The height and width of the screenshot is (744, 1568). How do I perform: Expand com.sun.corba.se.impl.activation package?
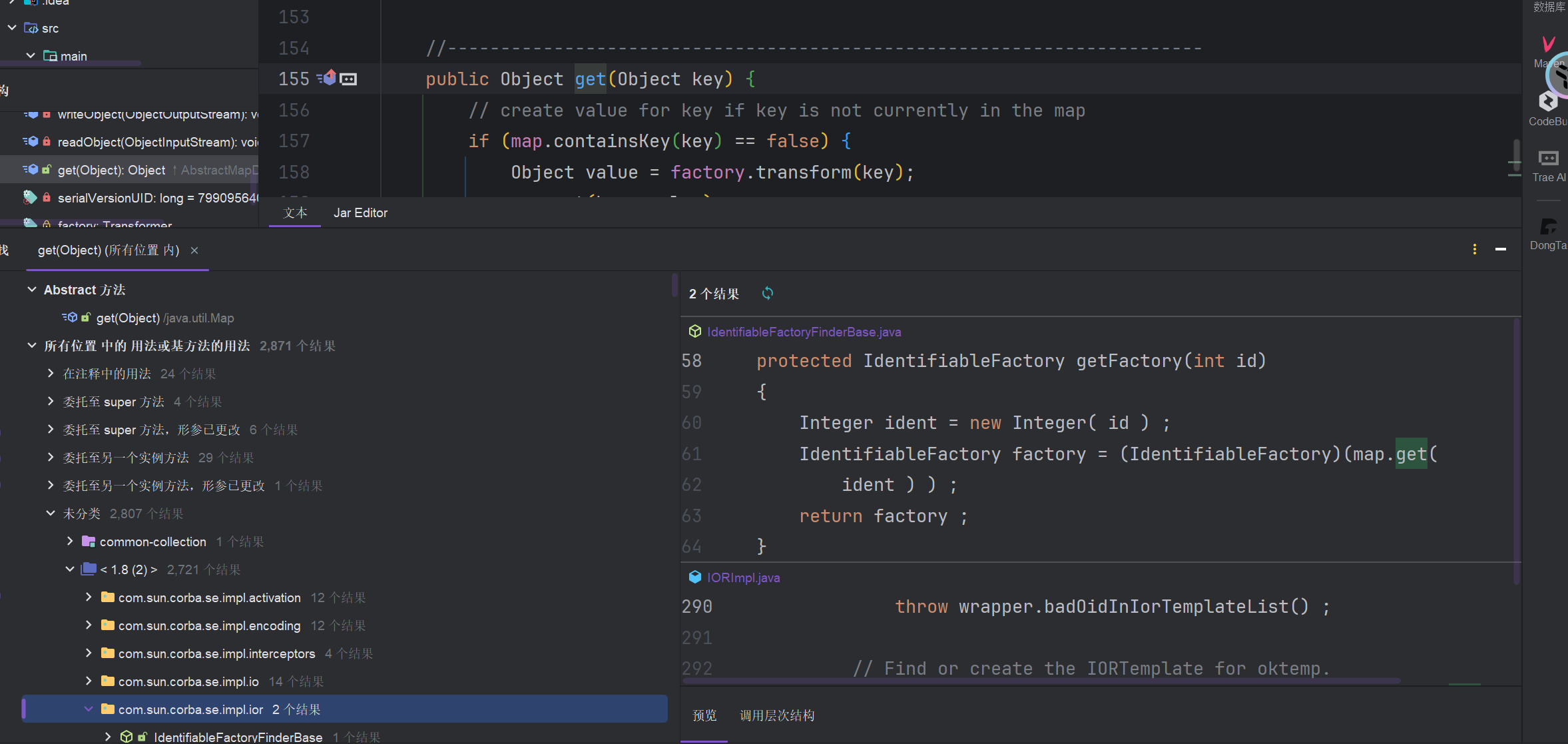point(89,597)
